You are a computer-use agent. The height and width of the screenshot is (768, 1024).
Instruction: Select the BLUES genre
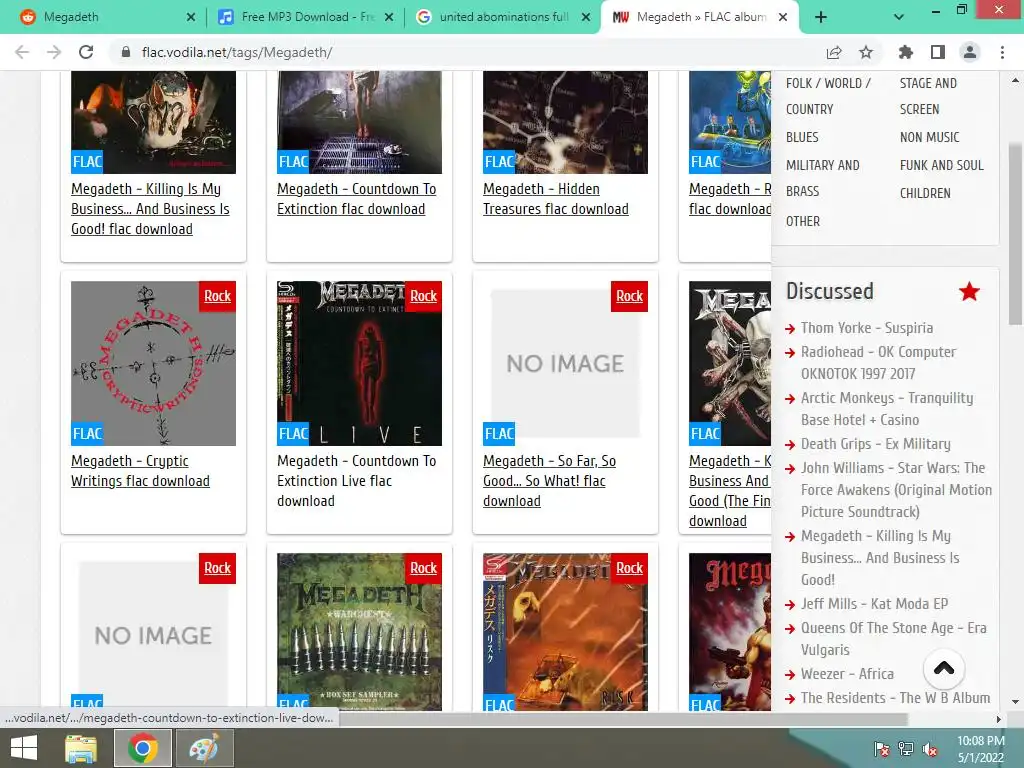click(802, 137)
